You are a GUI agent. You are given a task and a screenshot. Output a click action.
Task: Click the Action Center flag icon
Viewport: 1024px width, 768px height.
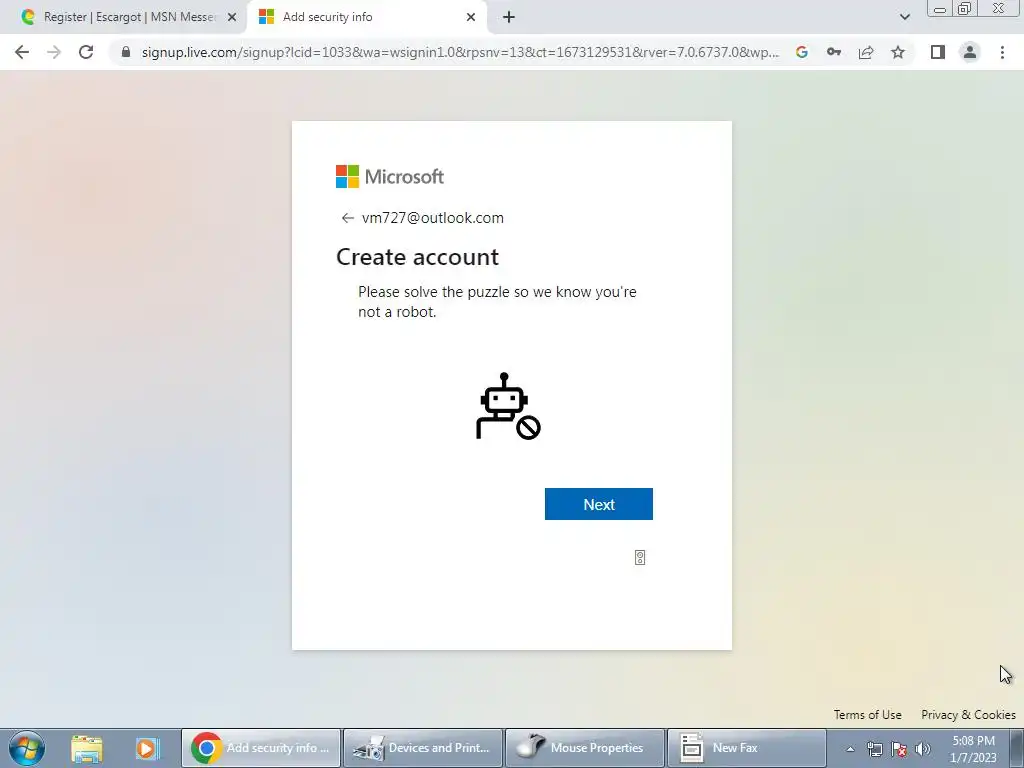pyautogui.click(x=899, y=749)
